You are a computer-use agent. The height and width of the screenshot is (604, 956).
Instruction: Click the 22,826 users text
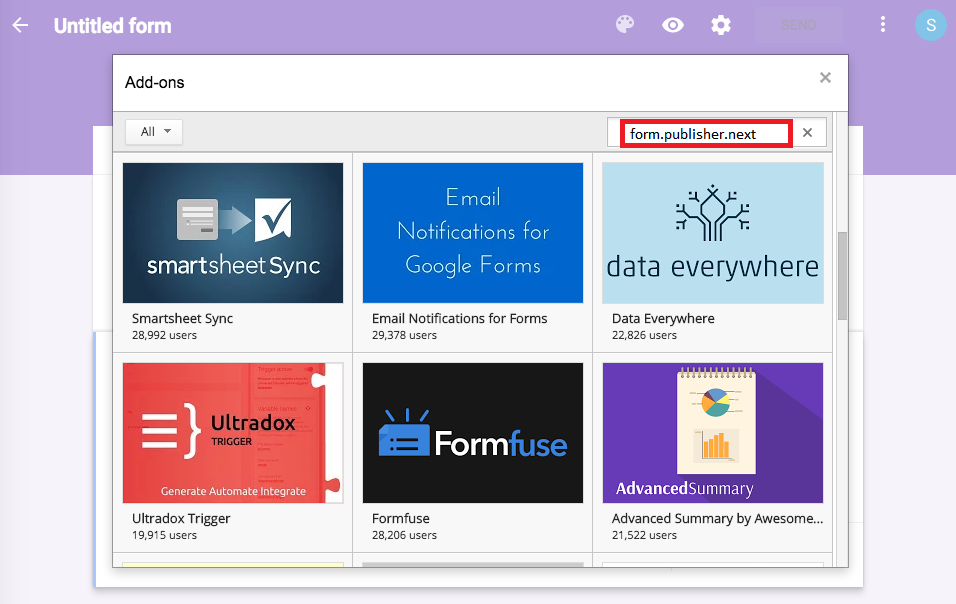coord(644,335)
